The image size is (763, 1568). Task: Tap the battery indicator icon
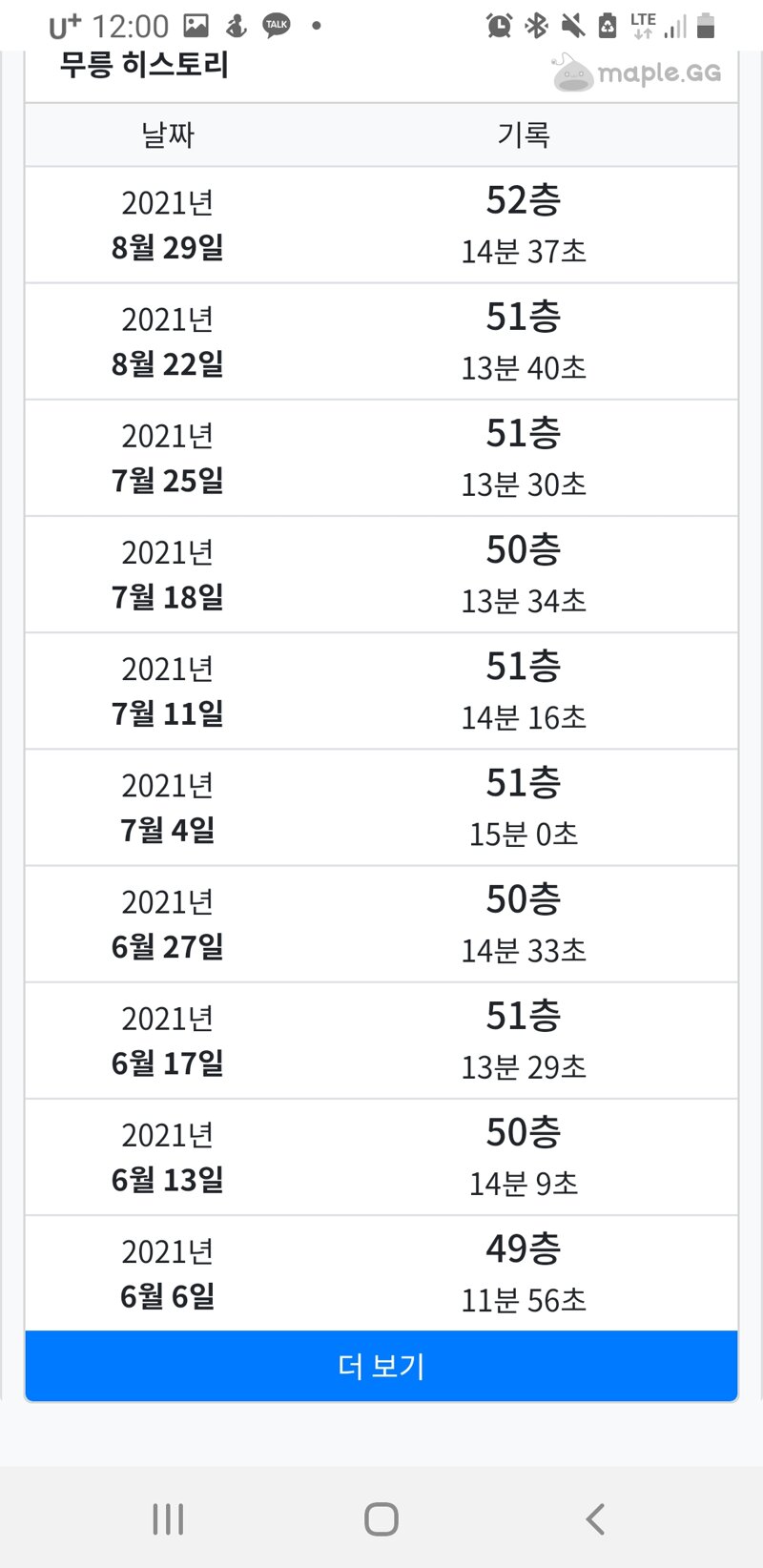(x=706, y=26)
